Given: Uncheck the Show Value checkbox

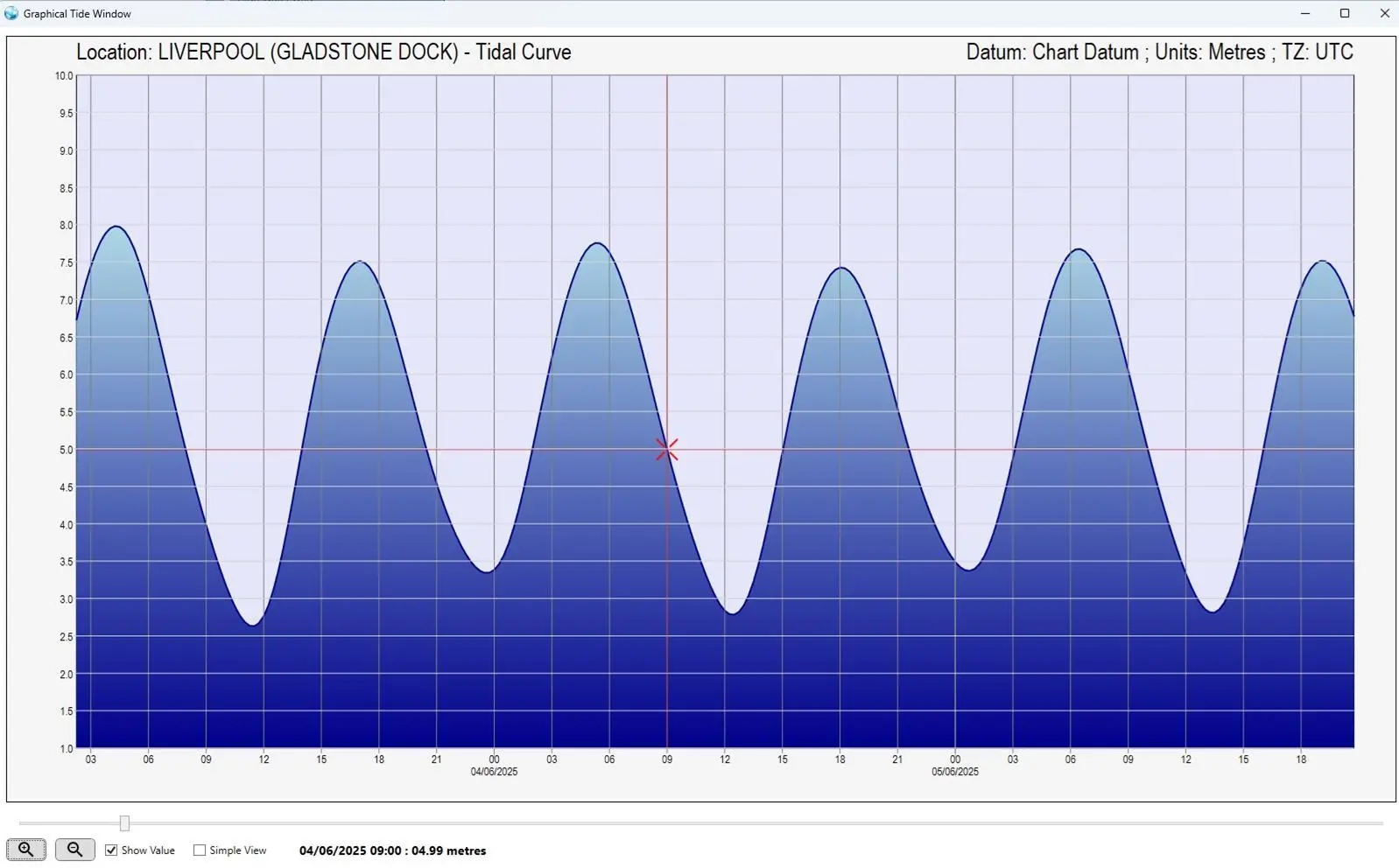Looking at the screenshot, I should point(111,850).
